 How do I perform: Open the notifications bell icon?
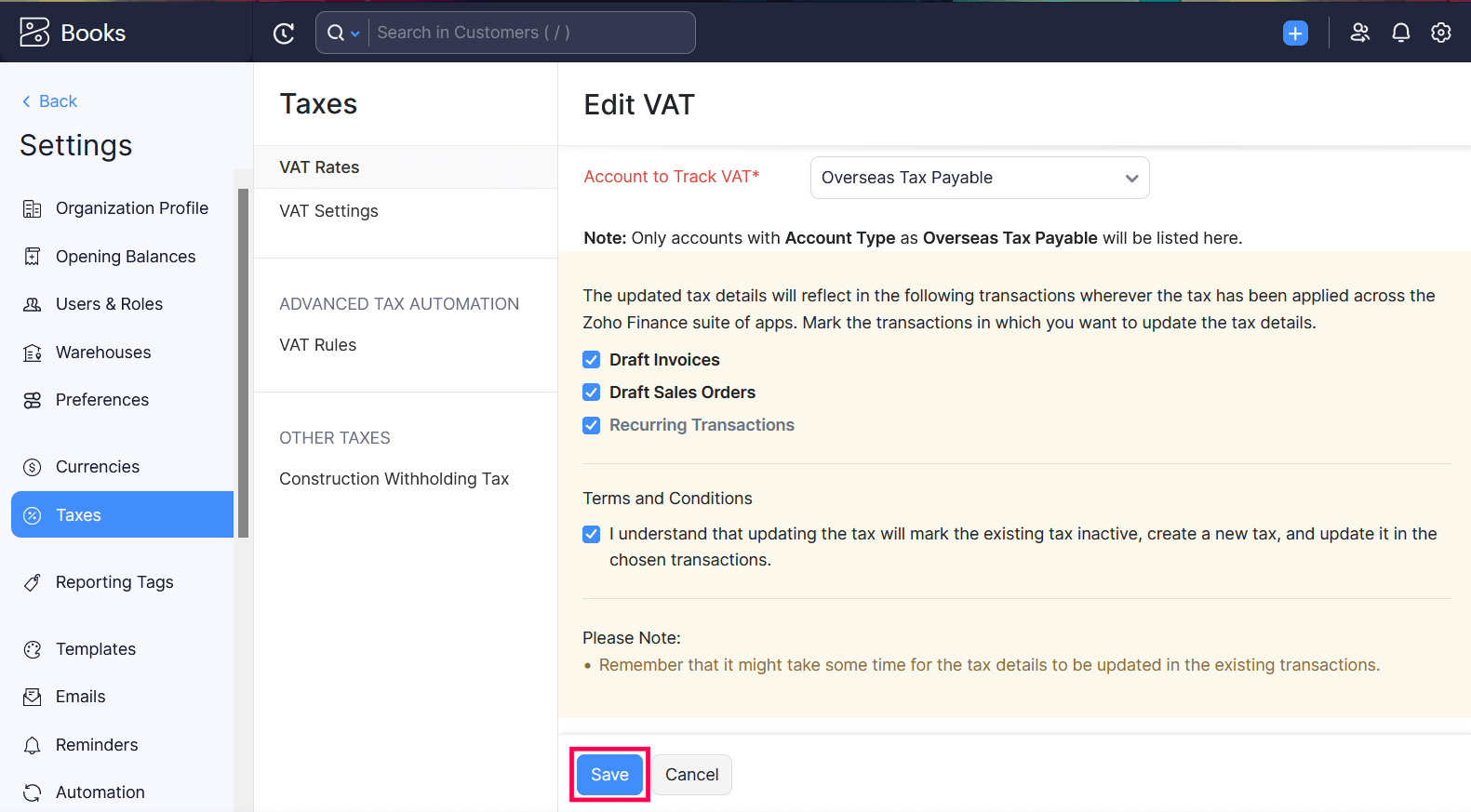coord(1400,33)
